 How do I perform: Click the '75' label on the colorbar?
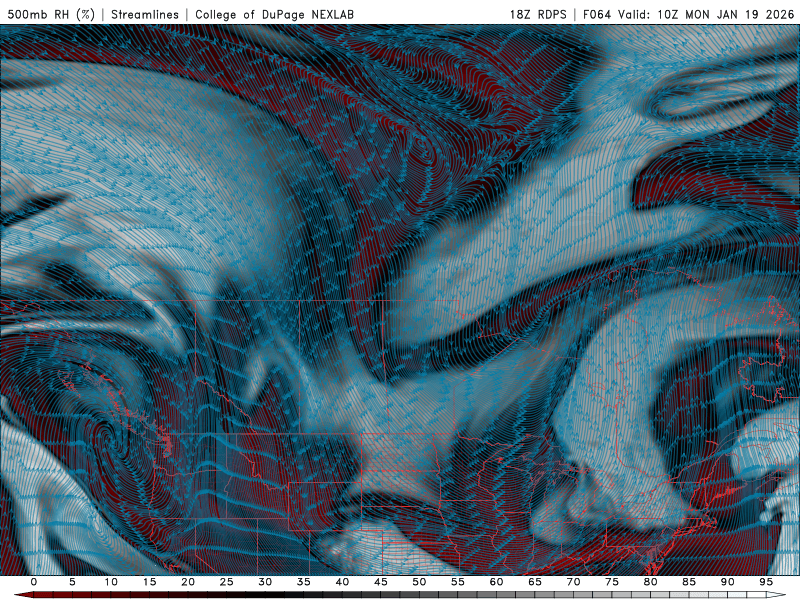612,582
